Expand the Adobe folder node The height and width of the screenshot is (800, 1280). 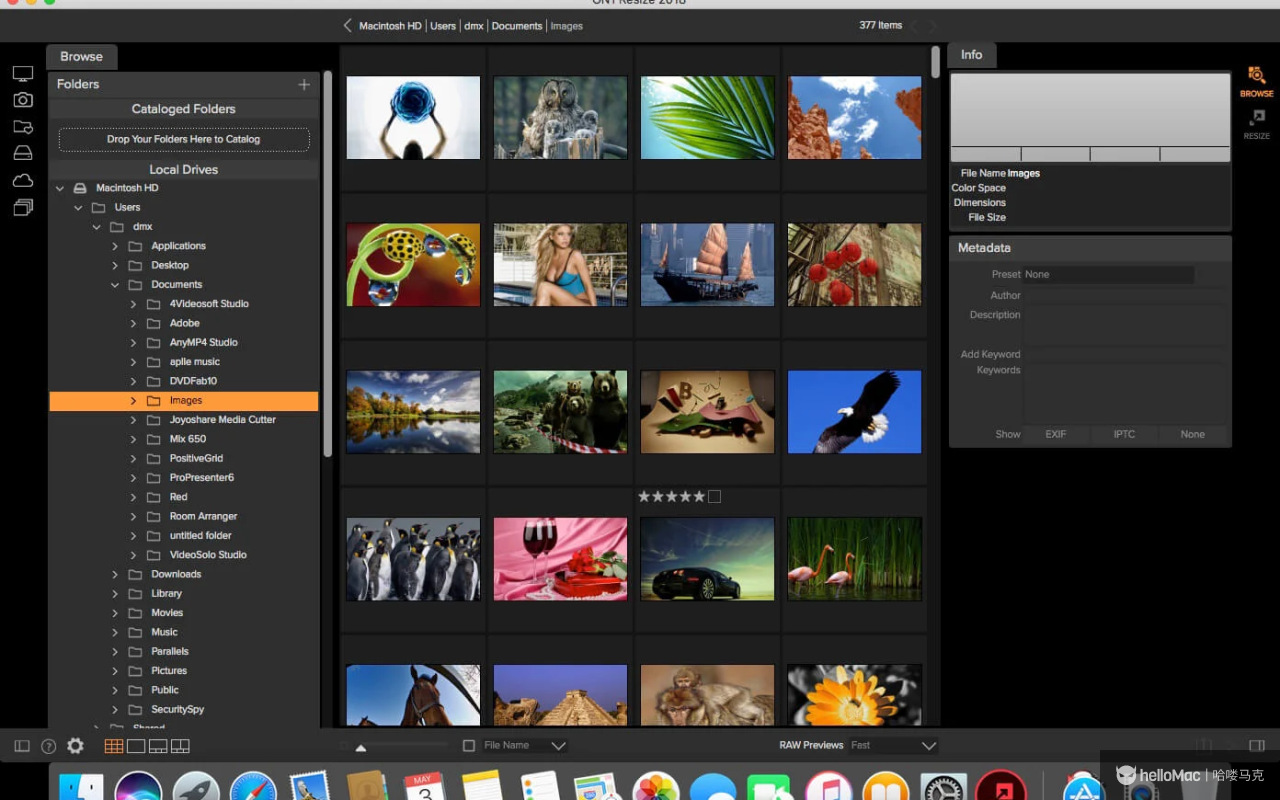pyautogui.click(x=133, y=323)
